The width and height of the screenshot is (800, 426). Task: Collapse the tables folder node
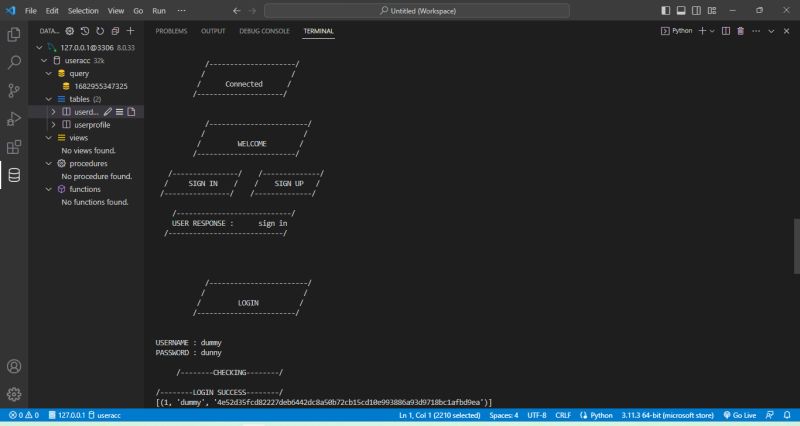coord(48,99)
